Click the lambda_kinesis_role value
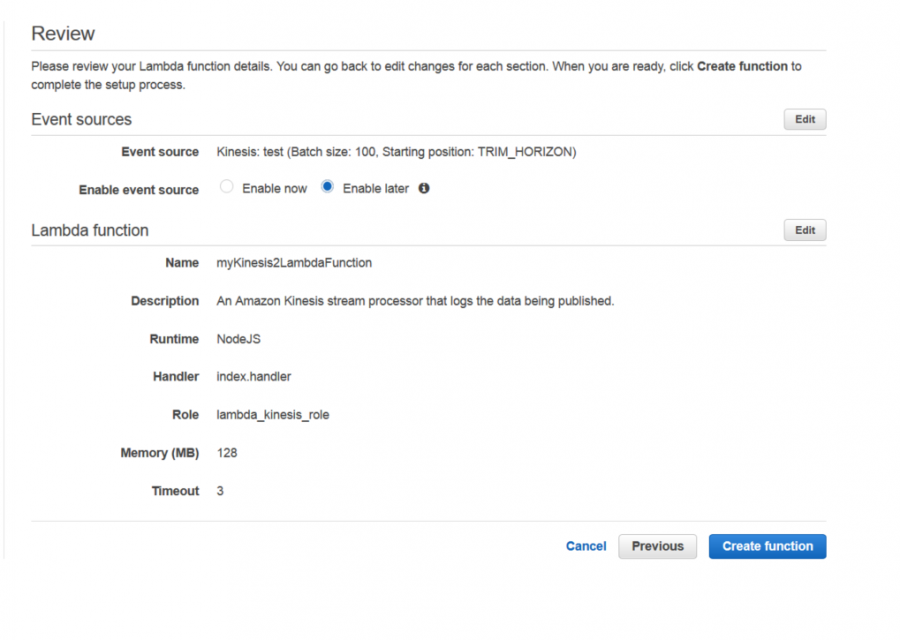 (x=273, y=415)
